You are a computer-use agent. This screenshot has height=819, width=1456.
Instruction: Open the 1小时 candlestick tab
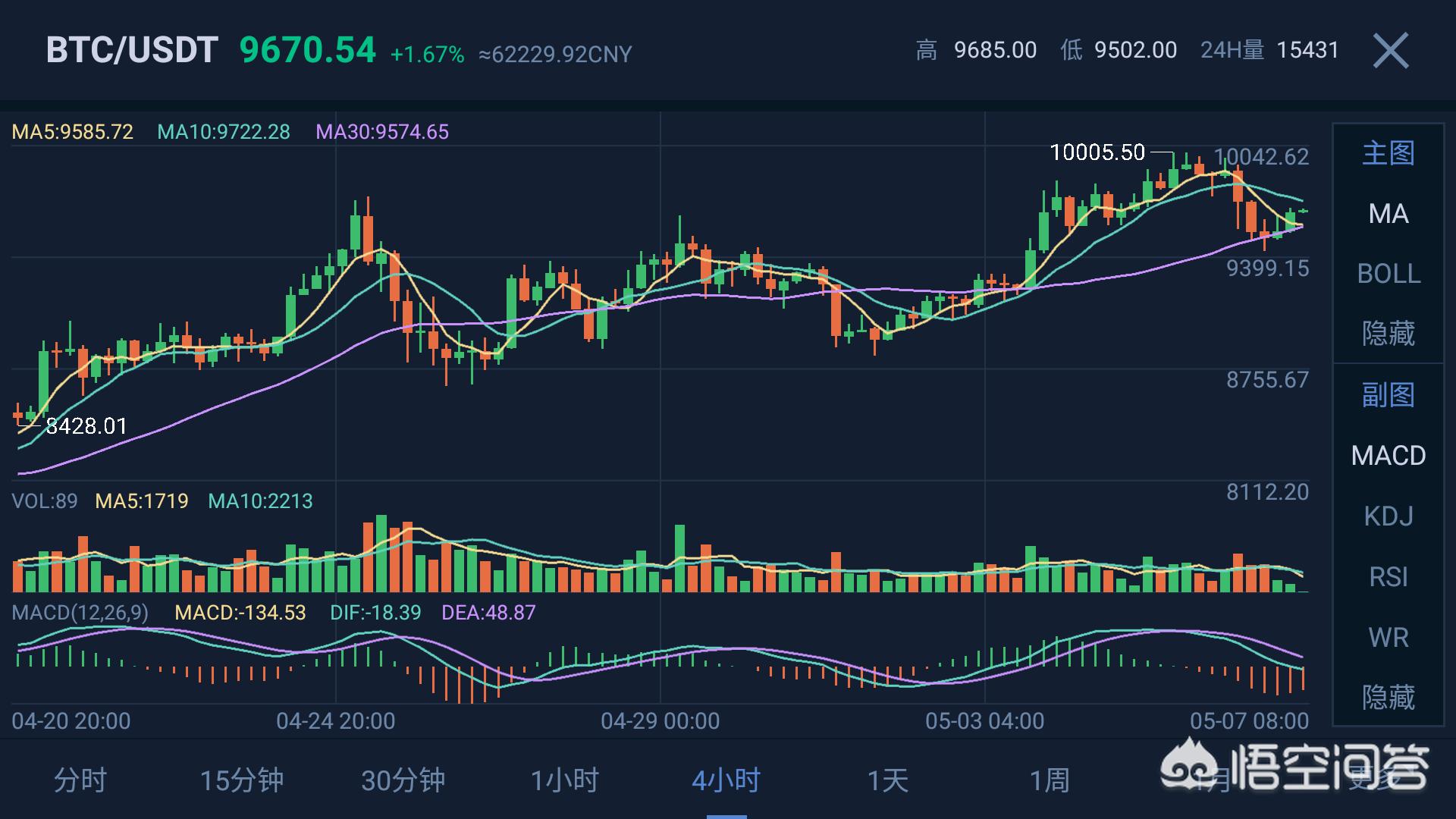pyautogui.click(x=564, y=780)
